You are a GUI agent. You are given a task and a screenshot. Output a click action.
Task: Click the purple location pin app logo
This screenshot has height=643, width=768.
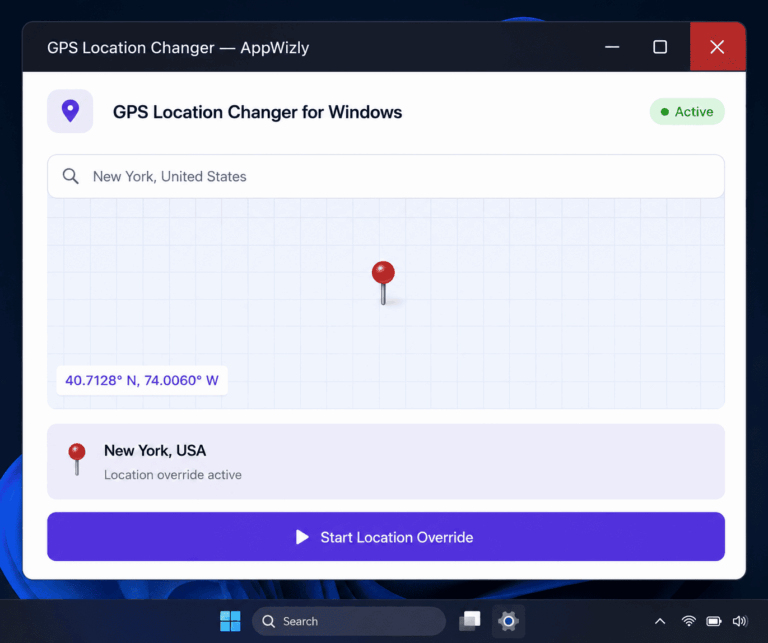coord(70,111)
